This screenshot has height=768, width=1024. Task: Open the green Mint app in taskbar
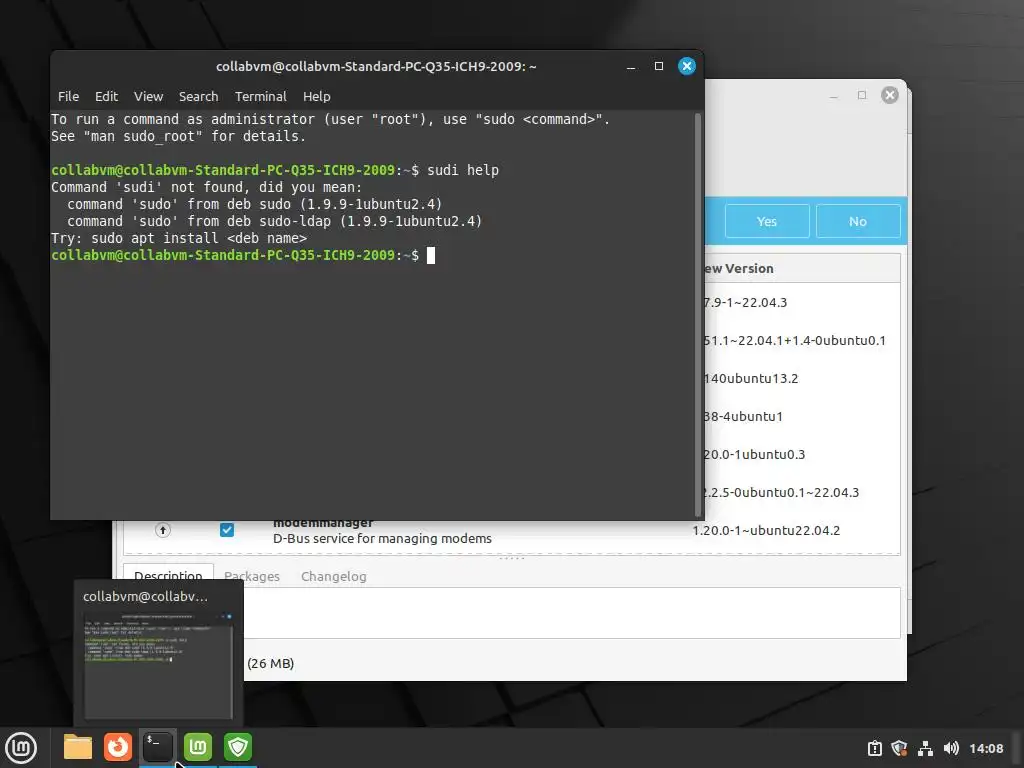click(198, 747)
